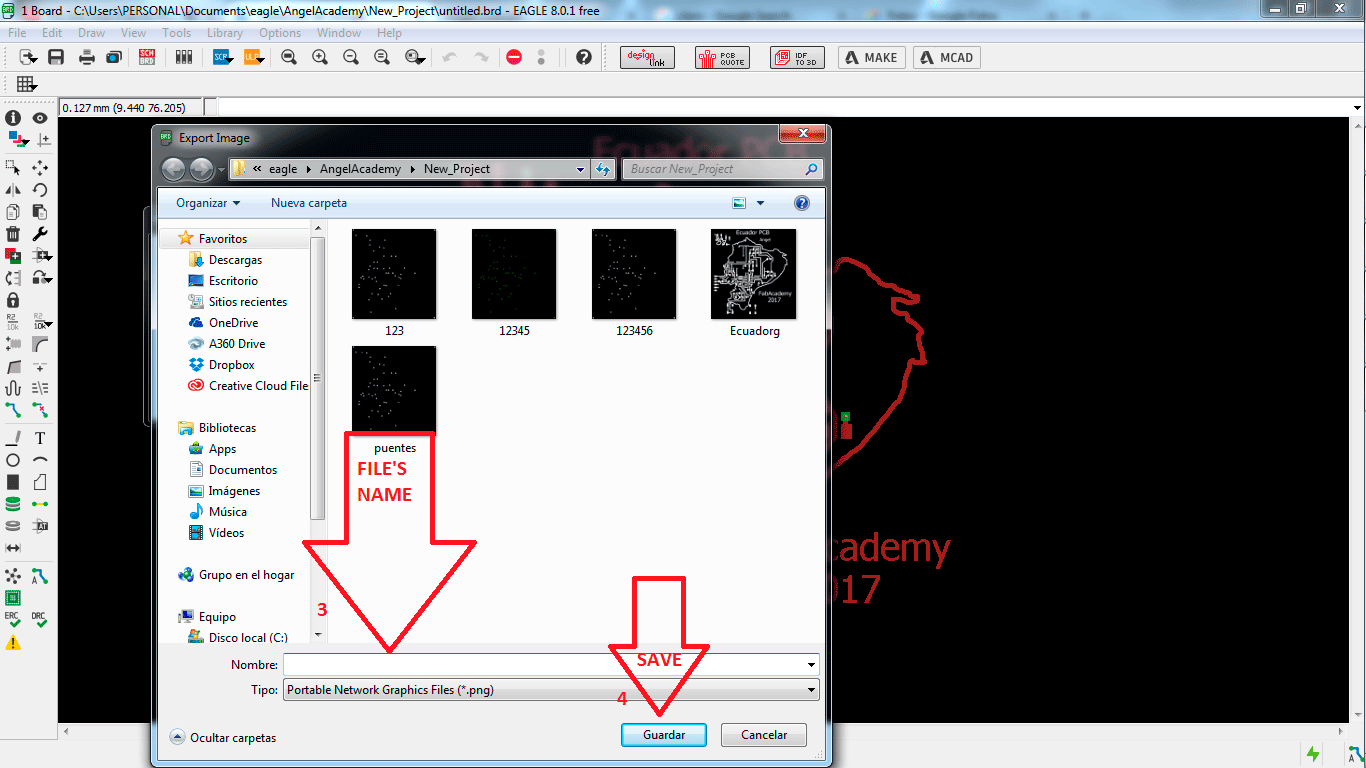Viewport: 1366px width, 768px height.
Task: Click the yellow warning errors icon
Action: 13,643
